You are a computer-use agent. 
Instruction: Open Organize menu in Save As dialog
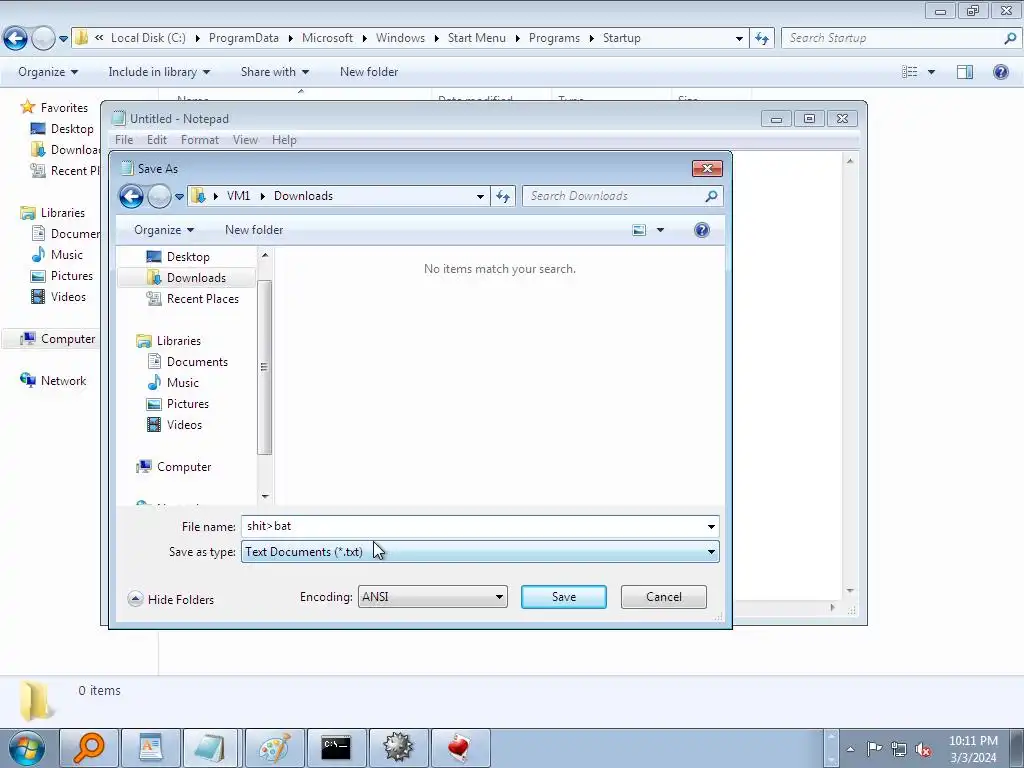(x=164, y=230)
